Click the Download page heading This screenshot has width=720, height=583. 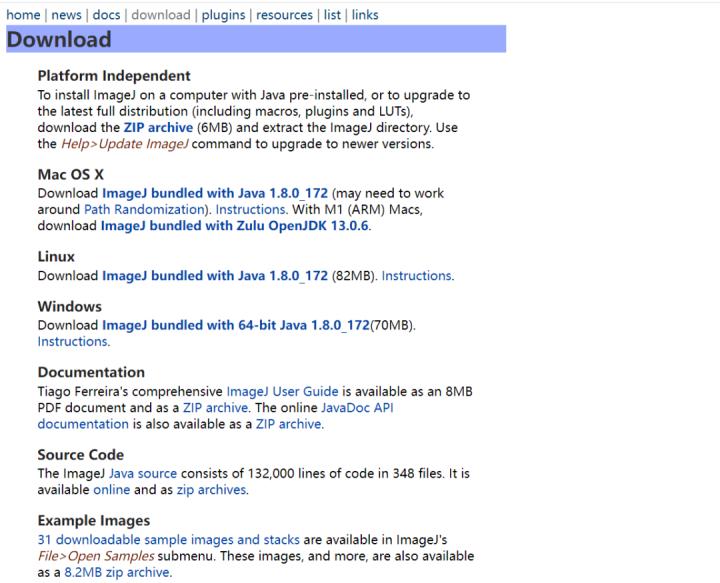click(x=59, y=39)
